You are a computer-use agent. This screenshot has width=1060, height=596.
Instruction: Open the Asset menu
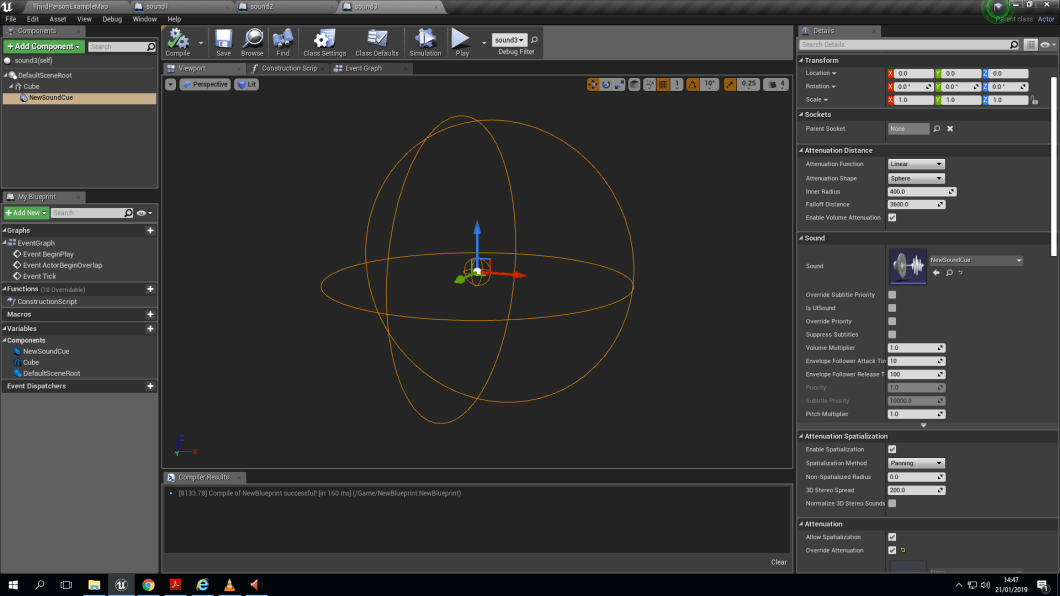point(57,19)
